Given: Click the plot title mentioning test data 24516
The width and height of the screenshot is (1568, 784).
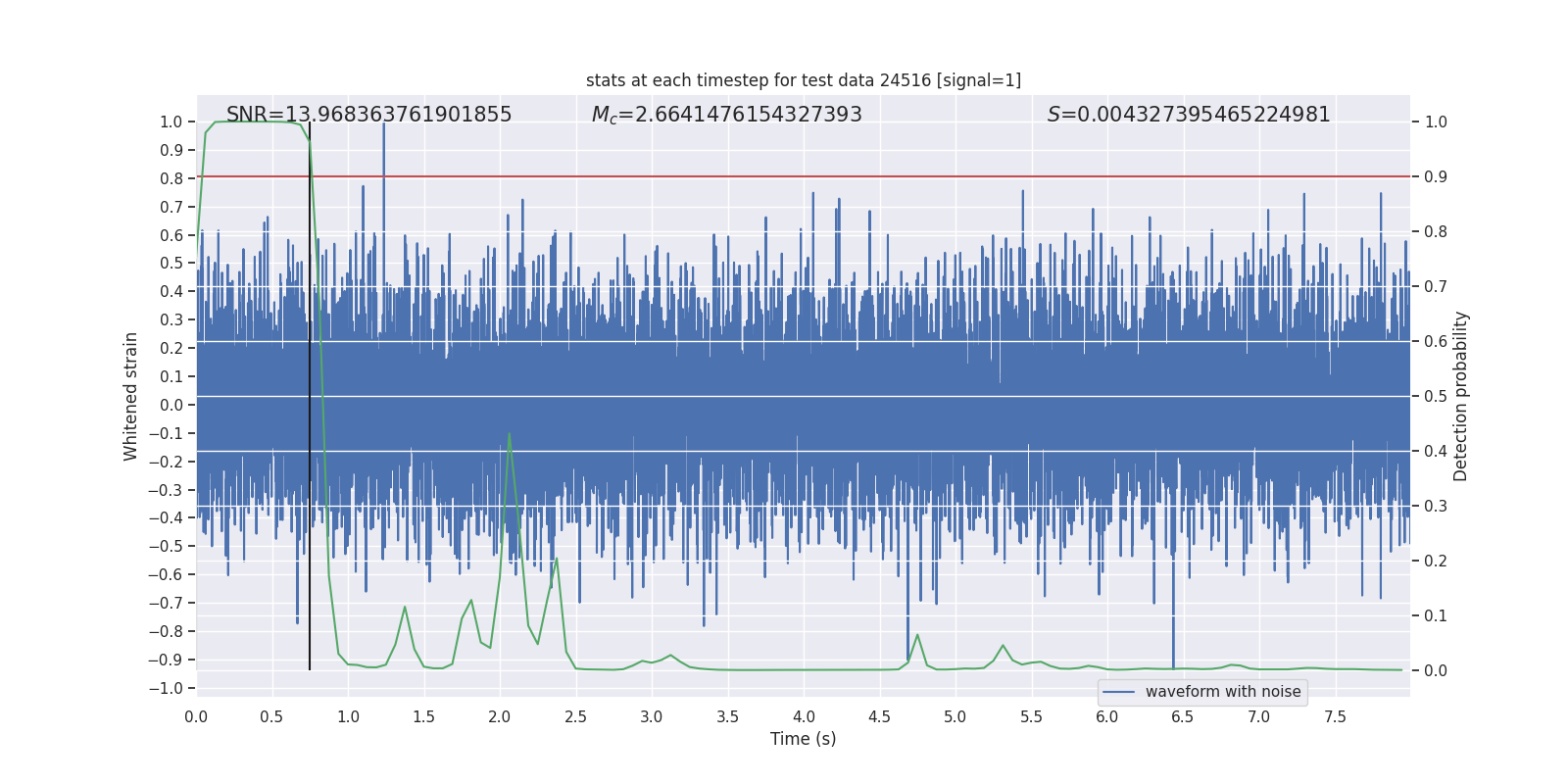Looking at the screenshot, I should click(803, 80).
